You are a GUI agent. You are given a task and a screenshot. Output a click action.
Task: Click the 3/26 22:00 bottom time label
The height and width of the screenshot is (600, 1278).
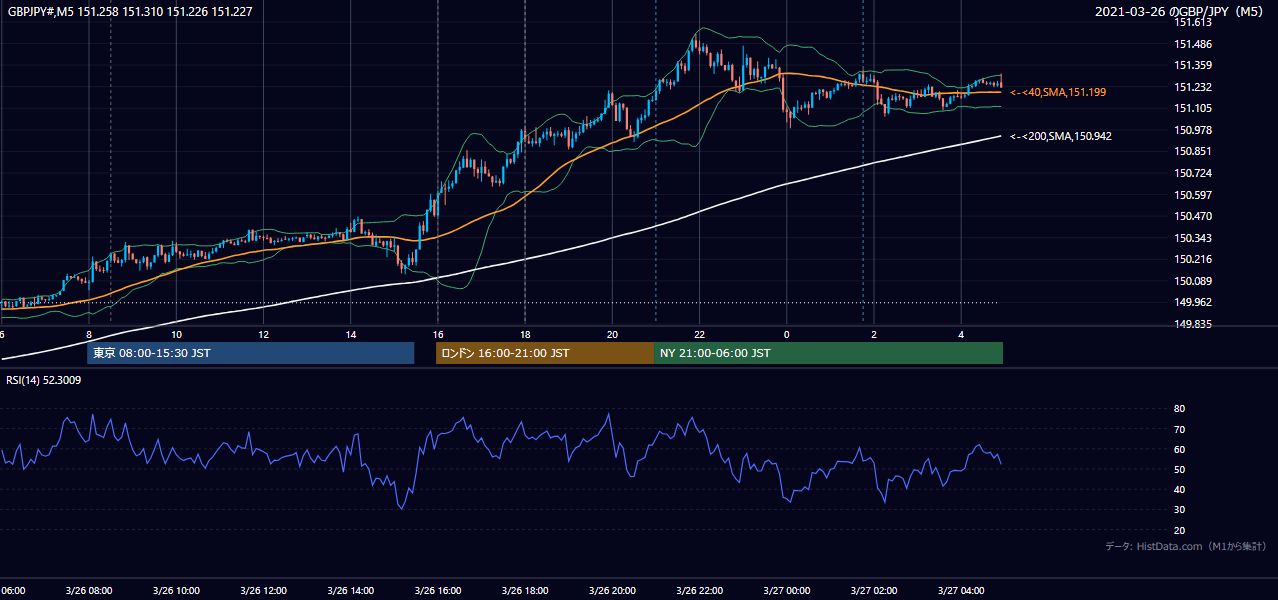click(699, 591)
